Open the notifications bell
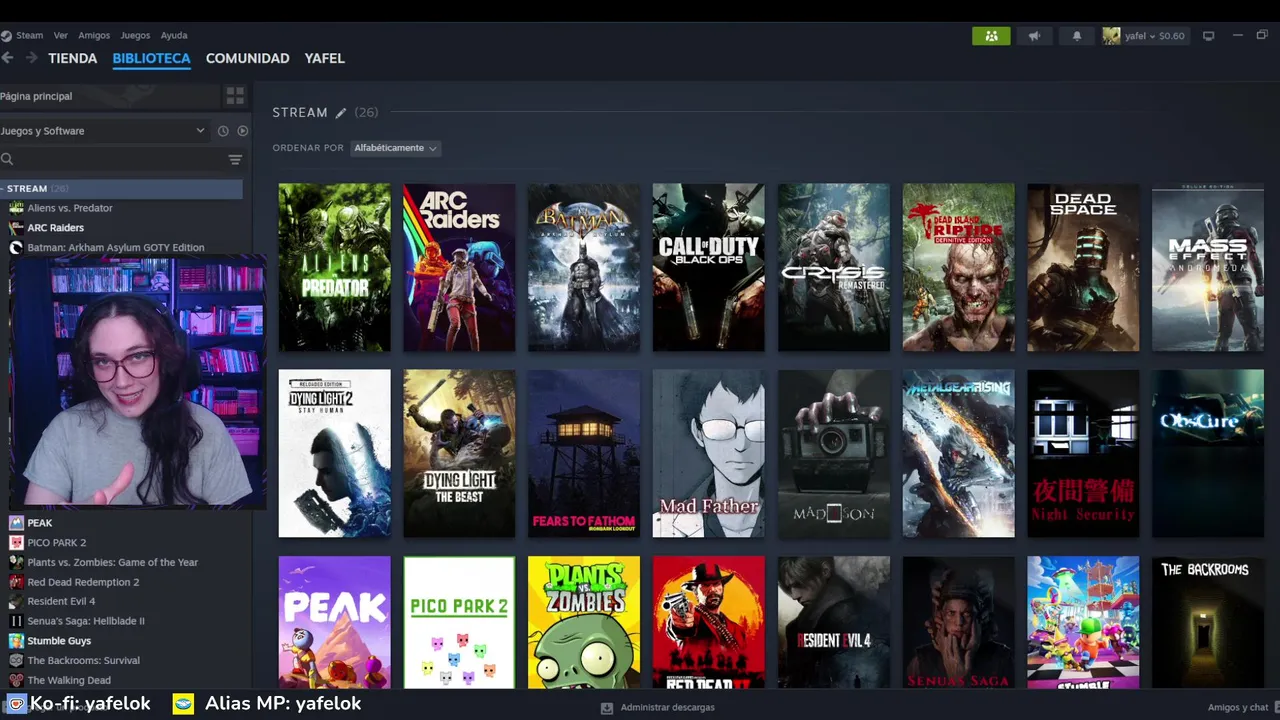The height and width of the screenshot is (720, 1280). 1077,36
